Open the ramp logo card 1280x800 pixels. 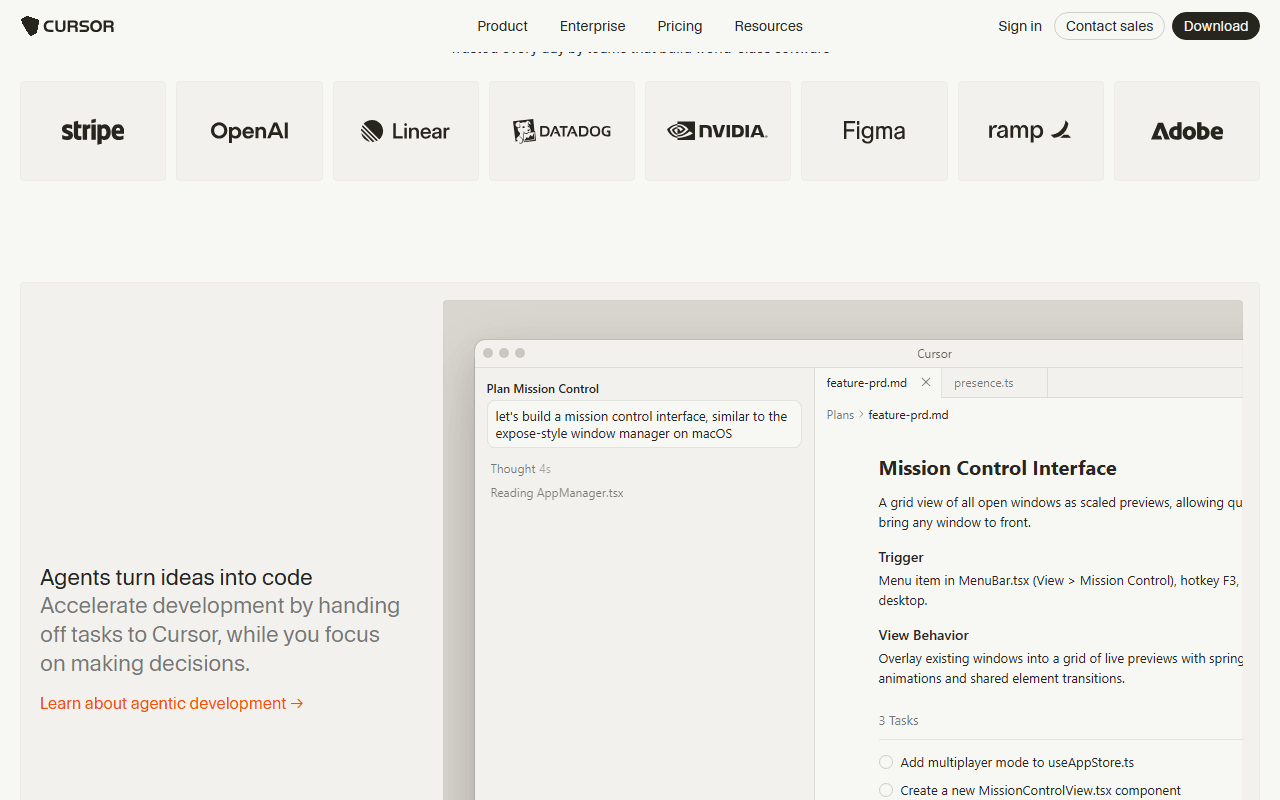[x=1031, y=131]
